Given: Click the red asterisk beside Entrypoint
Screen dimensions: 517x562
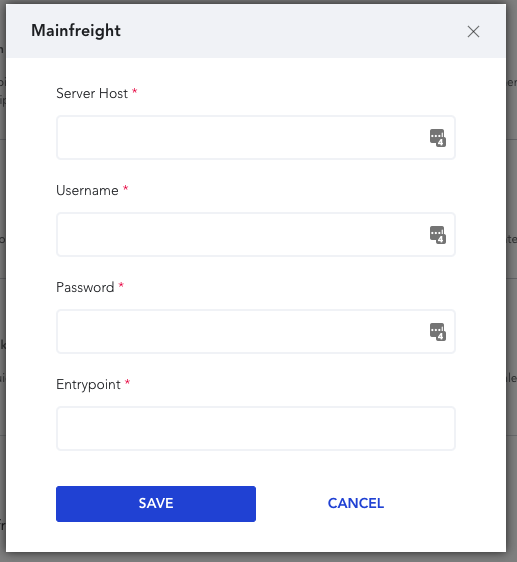Looking at the screenshot, I should pos(127,382).
